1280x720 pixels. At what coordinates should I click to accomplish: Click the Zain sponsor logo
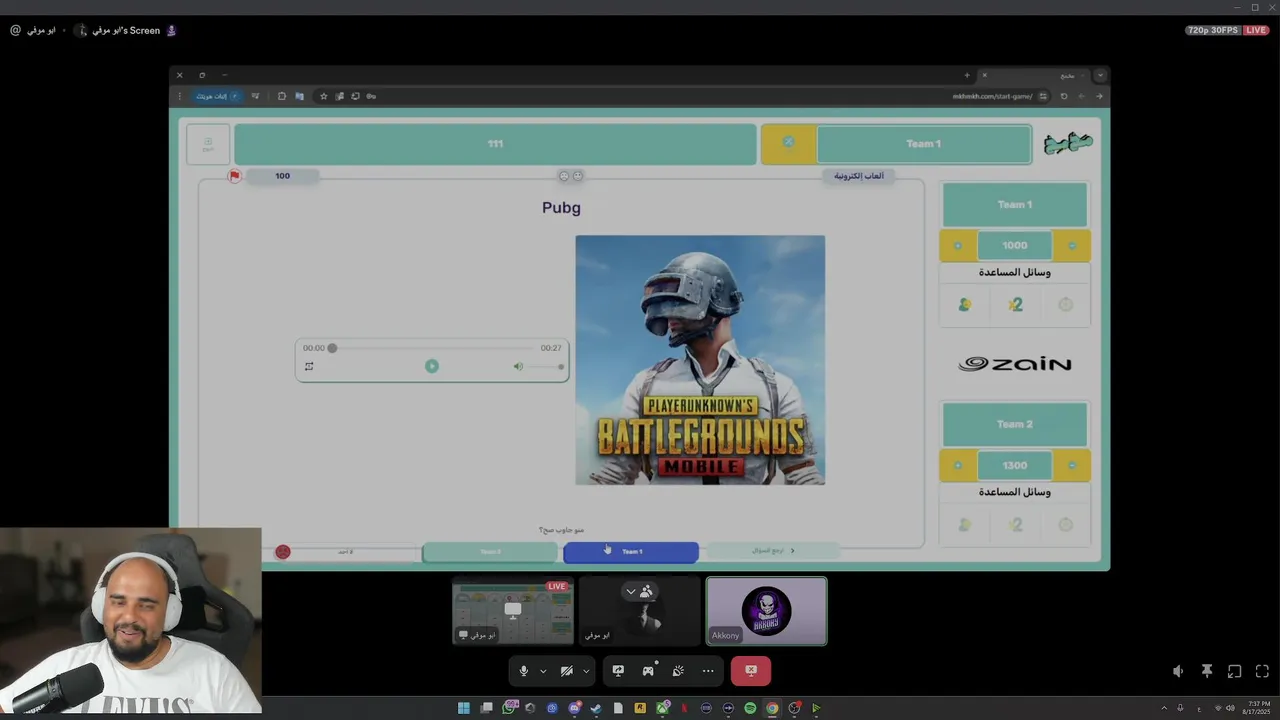tap(1015, 364)
